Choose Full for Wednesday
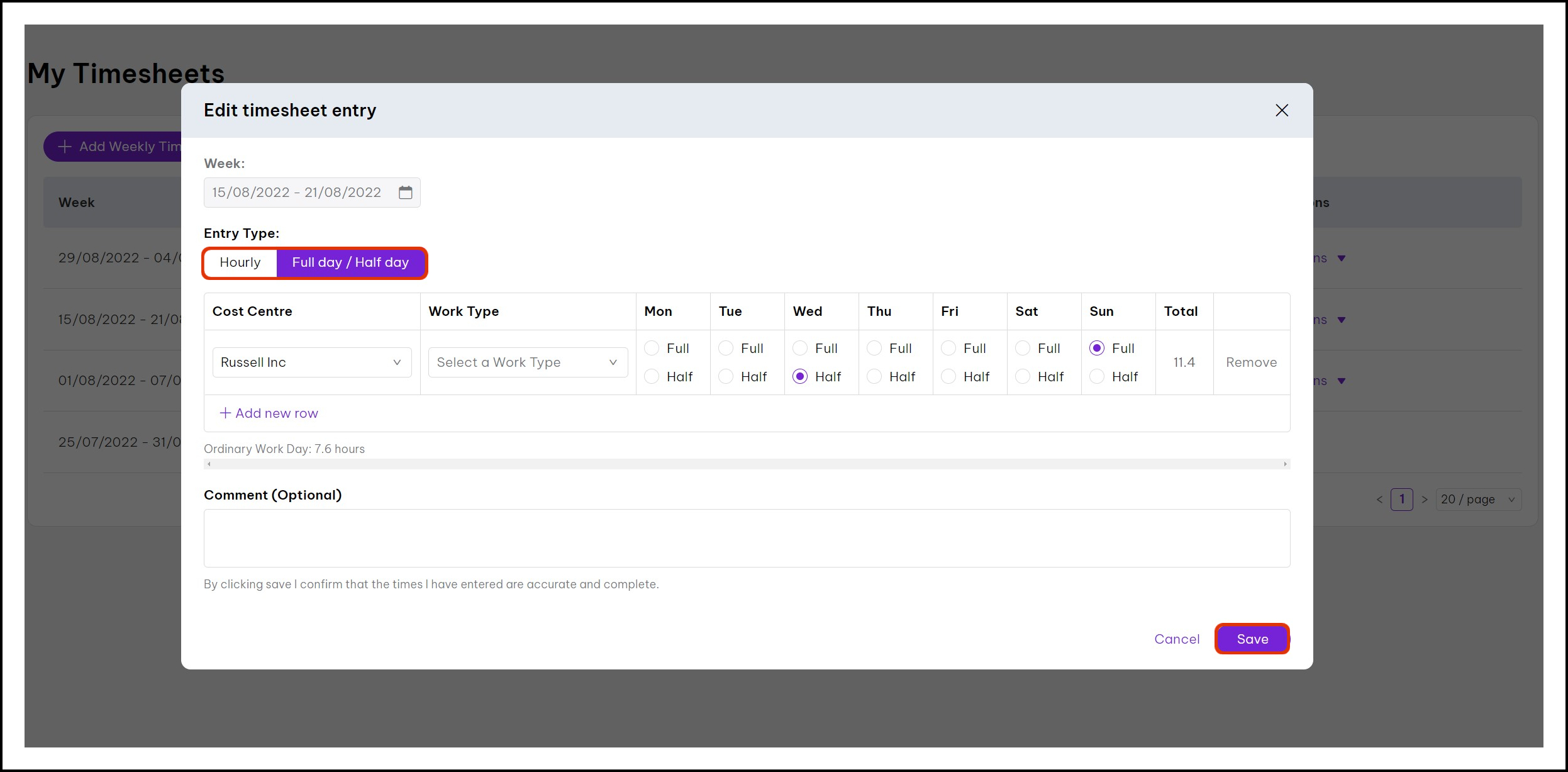The image size is (1568, 772). coord(800,349)
